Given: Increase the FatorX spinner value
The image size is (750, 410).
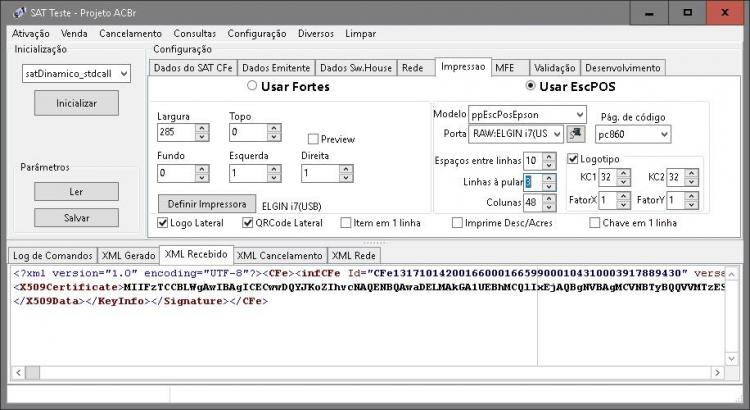Looking at the screenshot, I should pyautogui.click(x=624, y=195).
